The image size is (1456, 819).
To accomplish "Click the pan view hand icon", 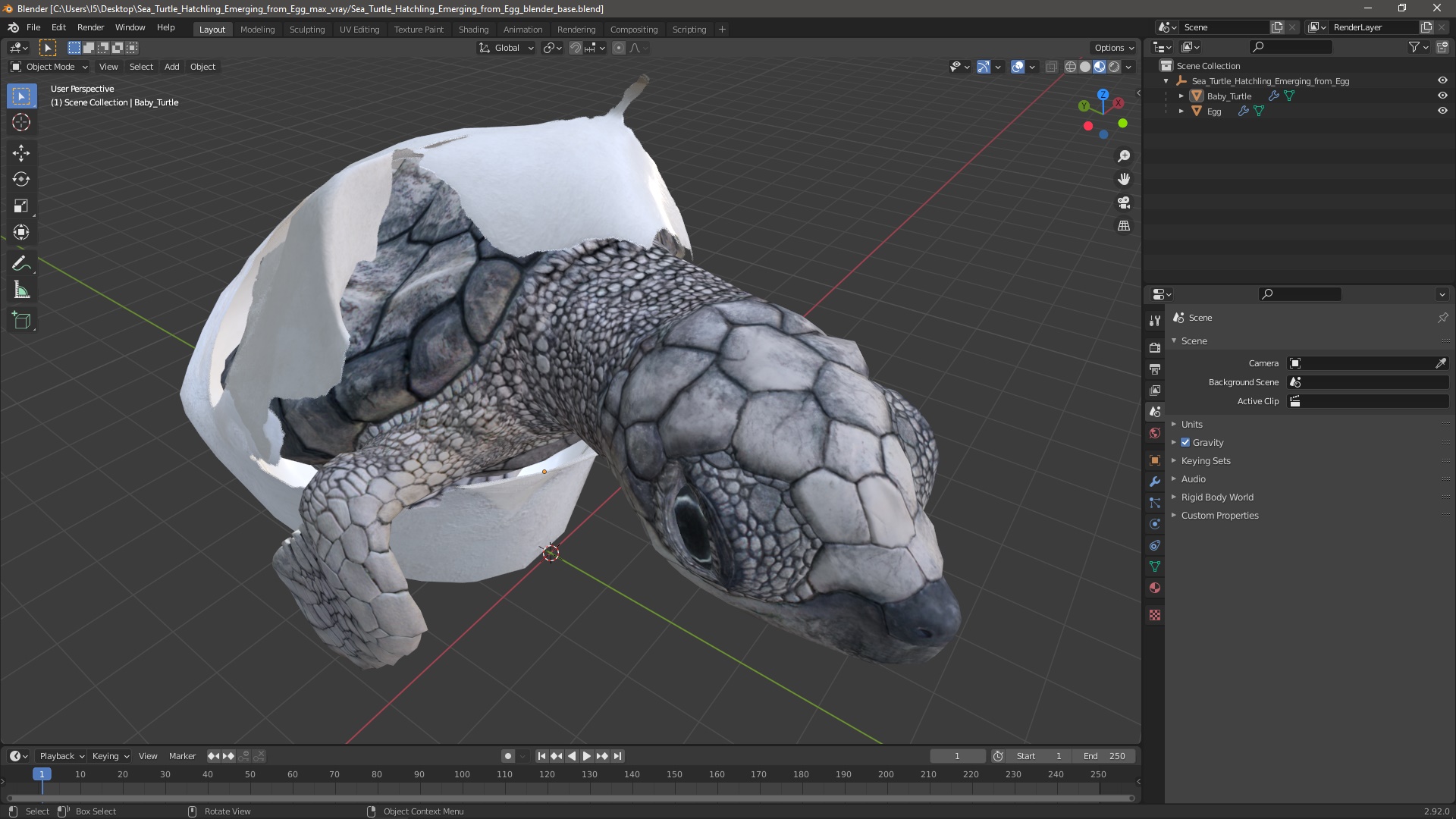I will (1124, 179).
